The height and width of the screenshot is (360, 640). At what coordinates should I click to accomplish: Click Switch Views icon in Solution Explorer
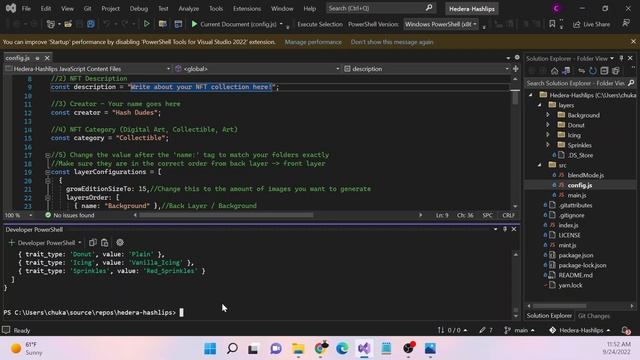coord(566,71)
